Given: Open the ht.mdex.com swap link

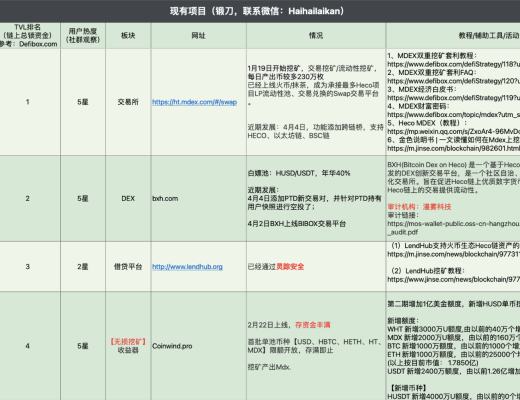Looking at the screenshot, I should [195, 102].
